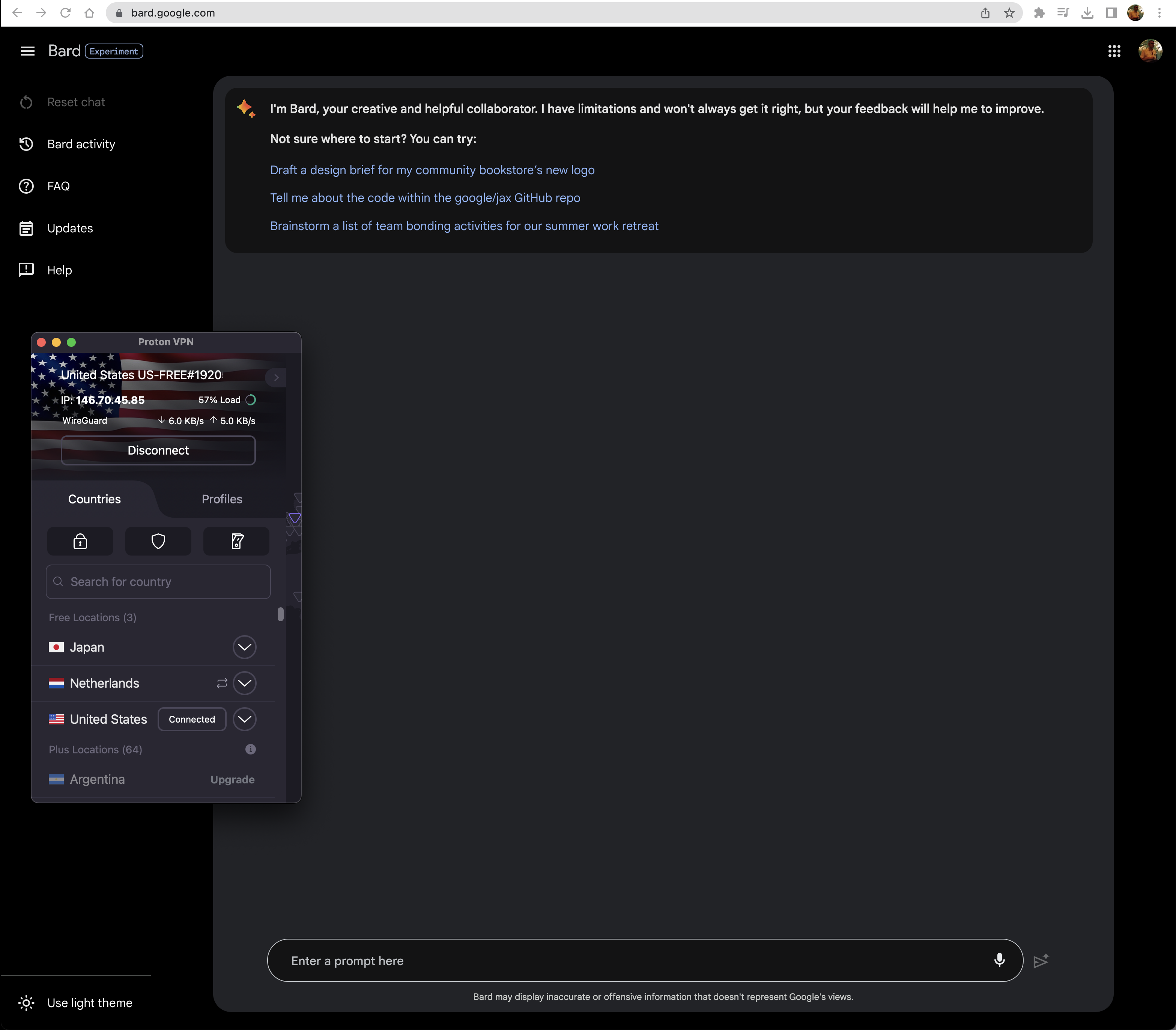1176x1030 pixels.
Task: Open the browser downloads icon
Action: point(1087,13)
